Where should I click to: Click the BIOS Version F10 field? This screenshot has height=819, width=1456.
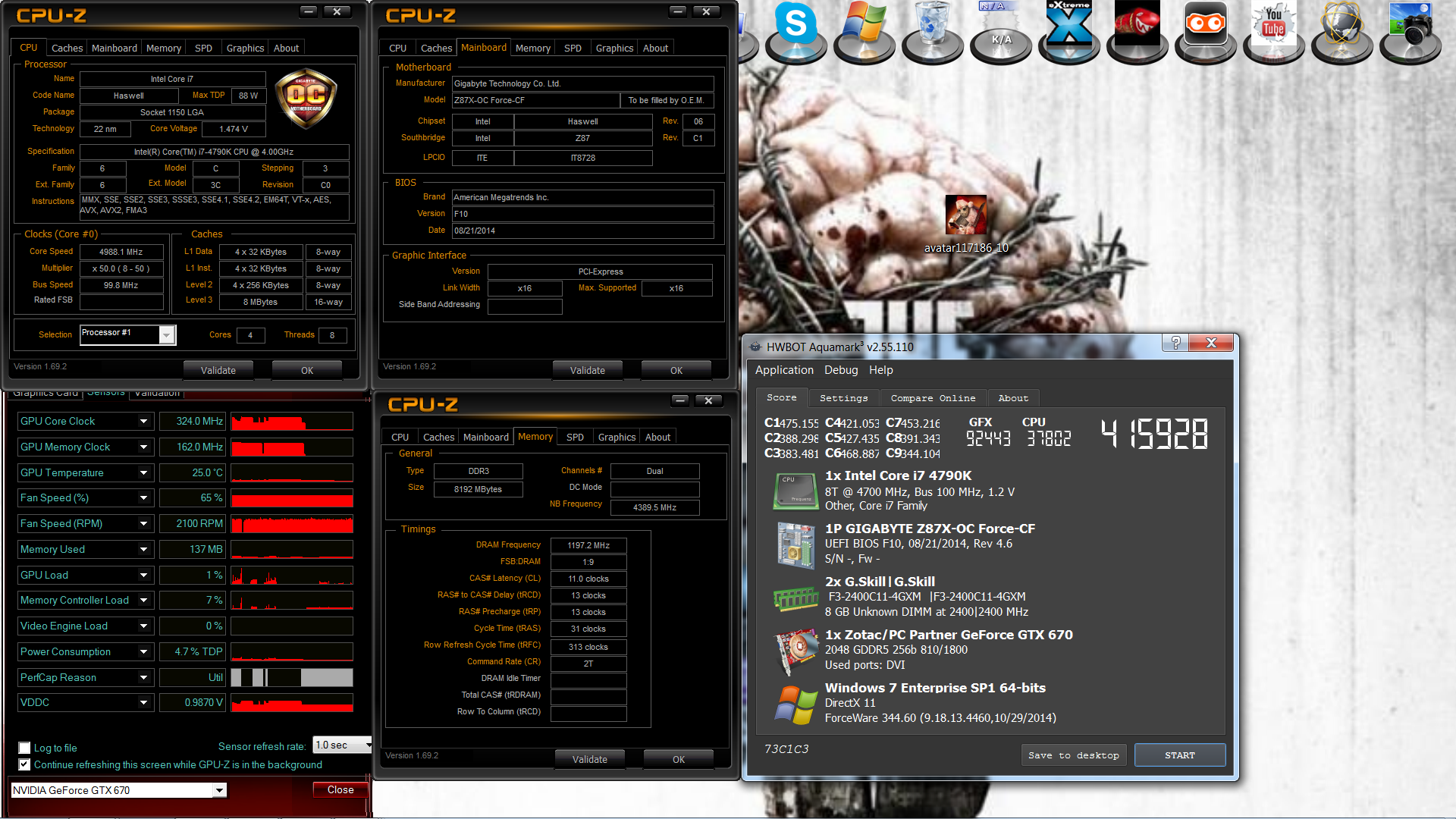tap(582, 214)
